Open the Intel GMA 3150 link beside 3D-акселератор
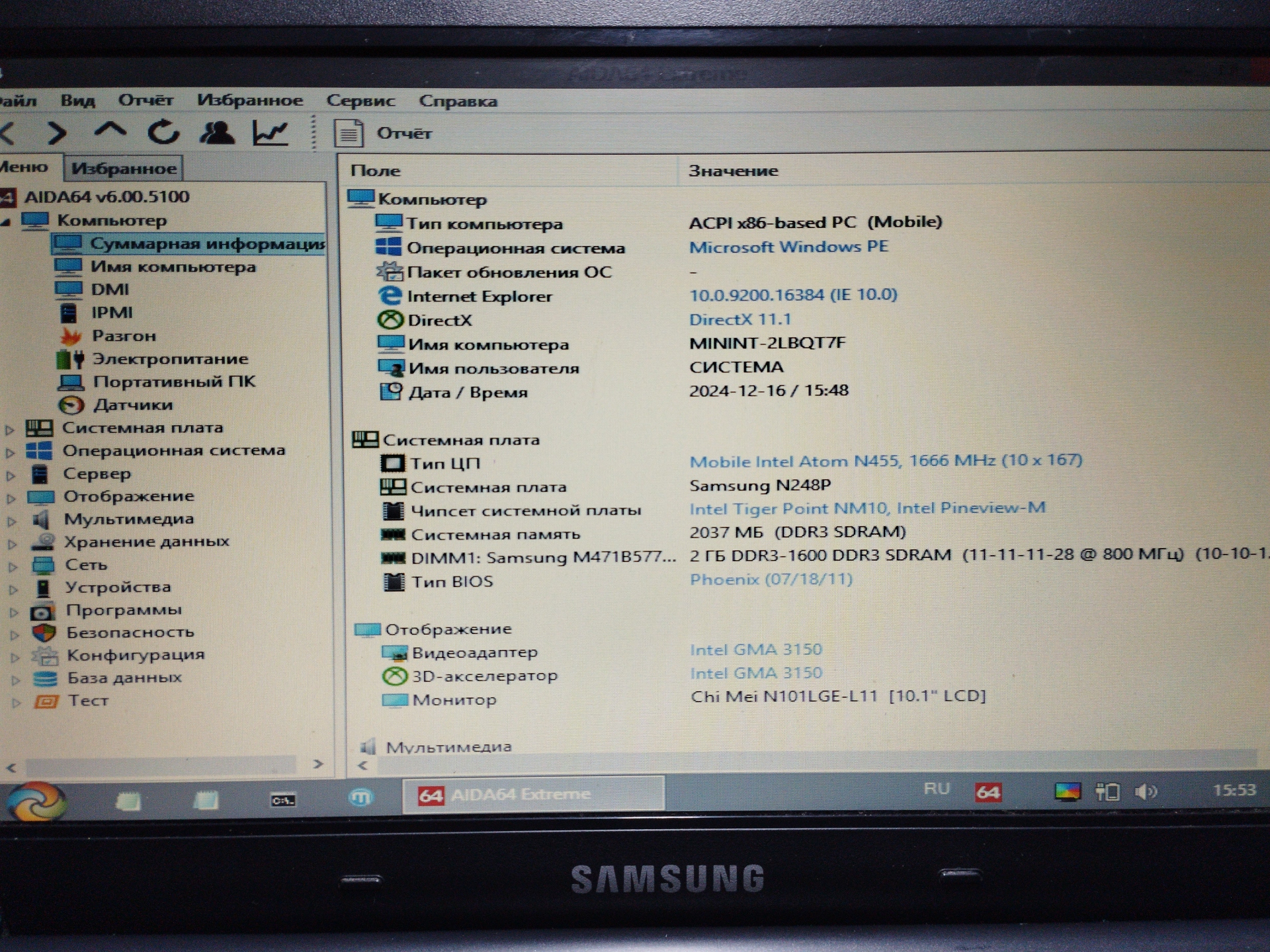The width and height of the screenshot is (1270, 952). [x=756, y=673]
